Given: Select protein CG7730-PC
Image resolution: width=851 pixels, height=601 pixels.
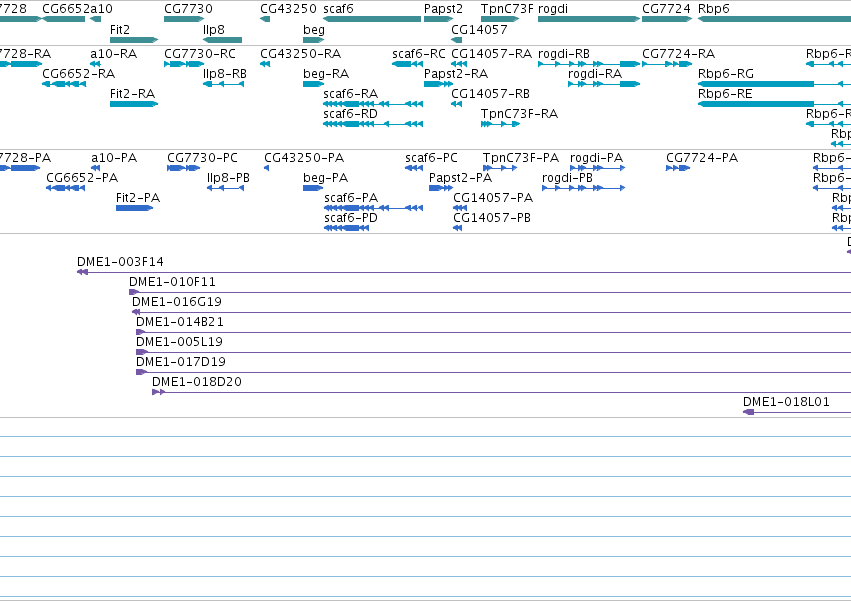Looking at the screenshot, I should pyautogui.click(x=183, y=168).
